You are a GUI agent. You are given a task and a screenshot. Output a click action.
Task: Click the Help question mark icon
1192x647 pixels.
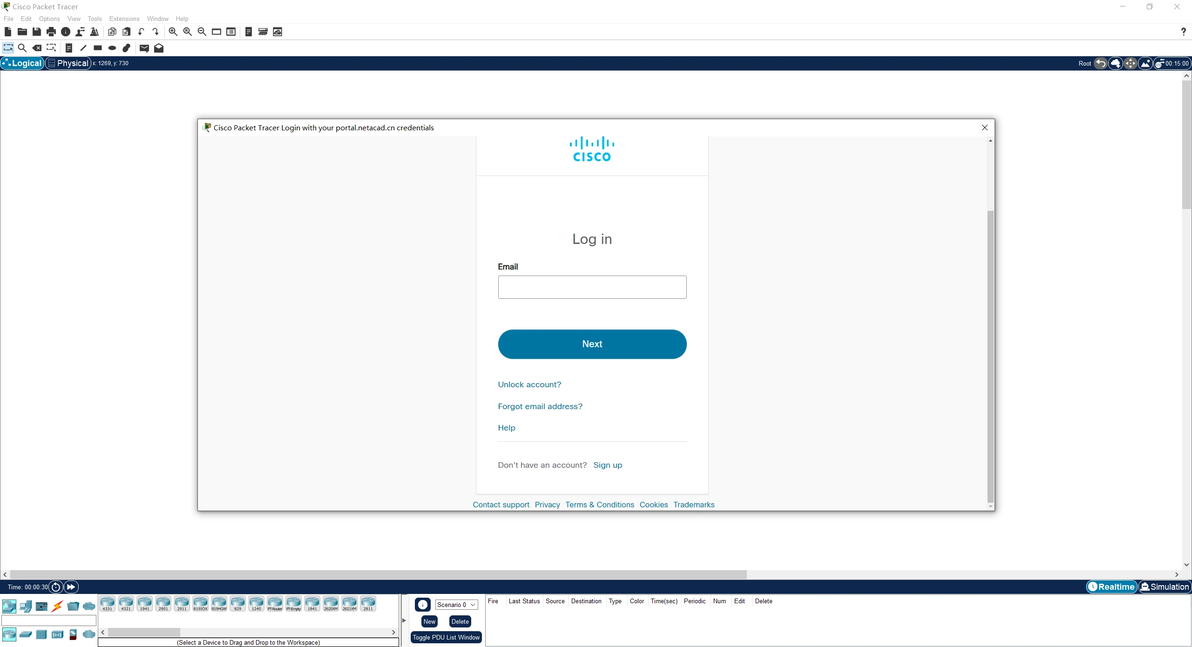[x=1183, y=32]
